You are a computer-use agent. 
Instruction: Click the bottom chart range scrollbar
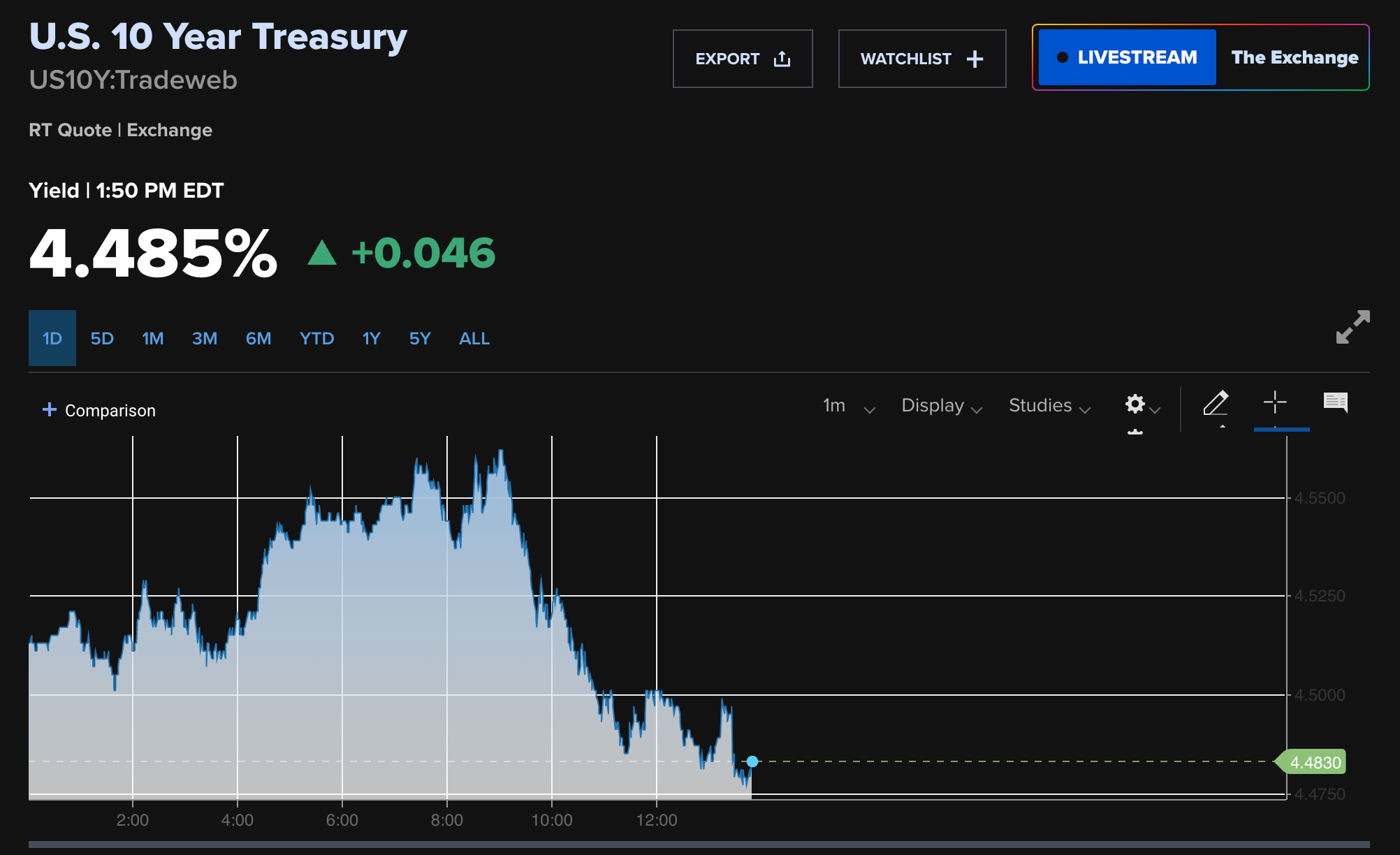pos(699,845)
